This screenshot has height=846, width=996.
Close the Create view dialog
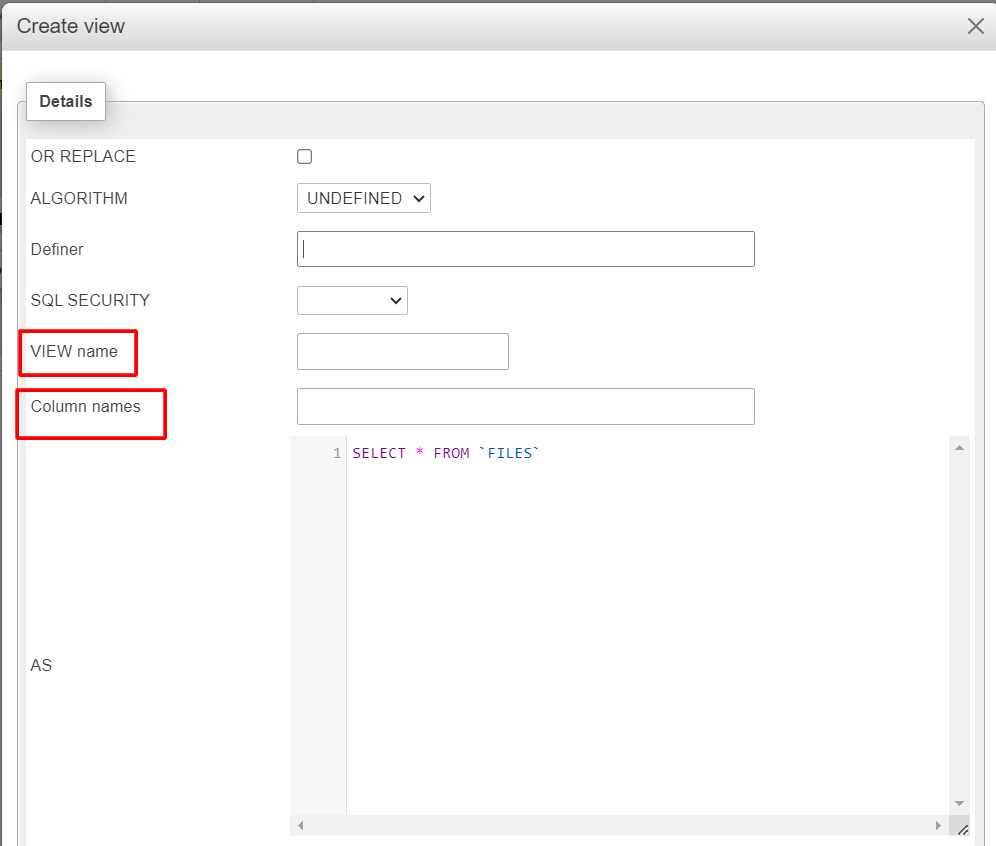[976, 26]
